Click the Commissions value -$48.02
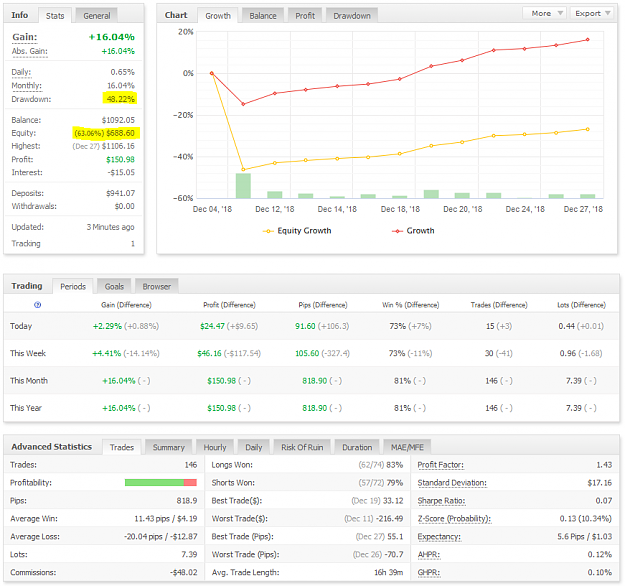This screenshot has height=586, width=625. (183, 572)
